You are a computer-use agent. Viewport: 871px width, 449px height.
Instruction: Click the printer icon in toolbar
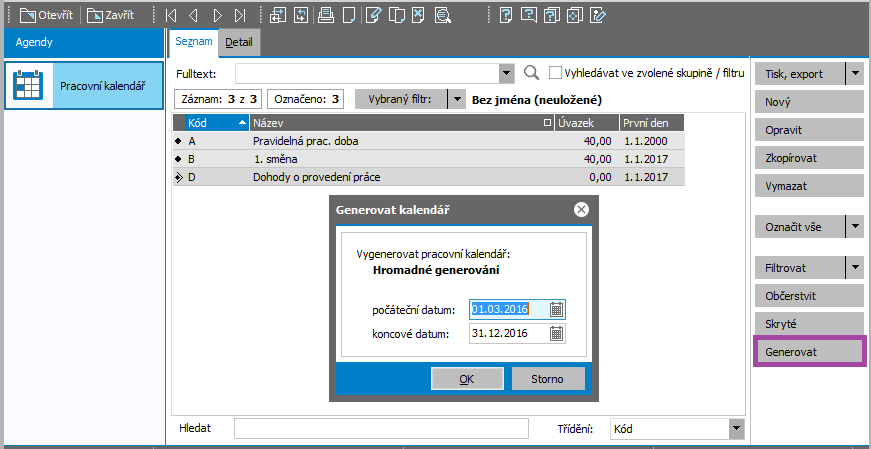(x=325, y=16)
